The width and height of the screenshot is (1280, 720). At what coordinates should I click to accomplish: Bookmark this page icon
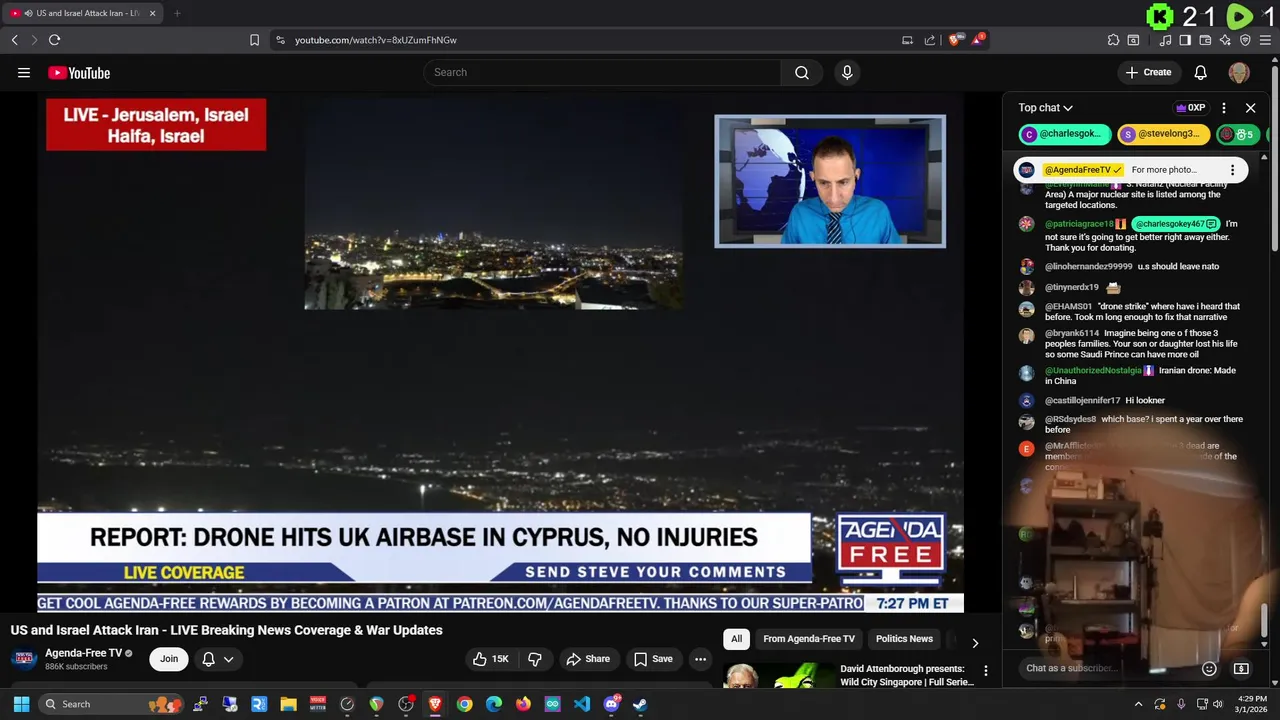pyautogui.click(x=254, y=40)
